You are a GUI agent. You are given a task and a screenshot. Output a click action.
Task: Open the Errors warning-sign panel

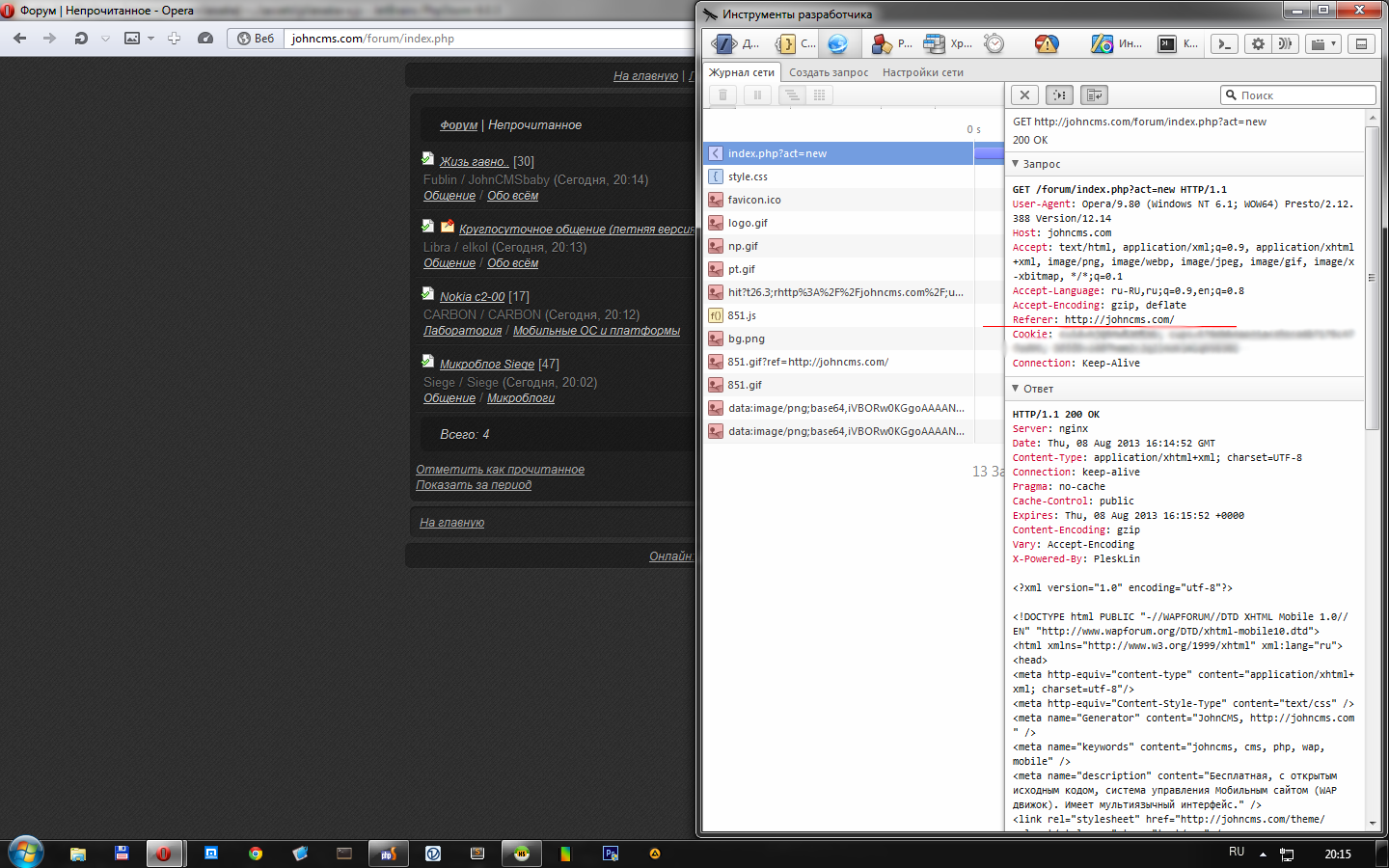point(1046,43)
